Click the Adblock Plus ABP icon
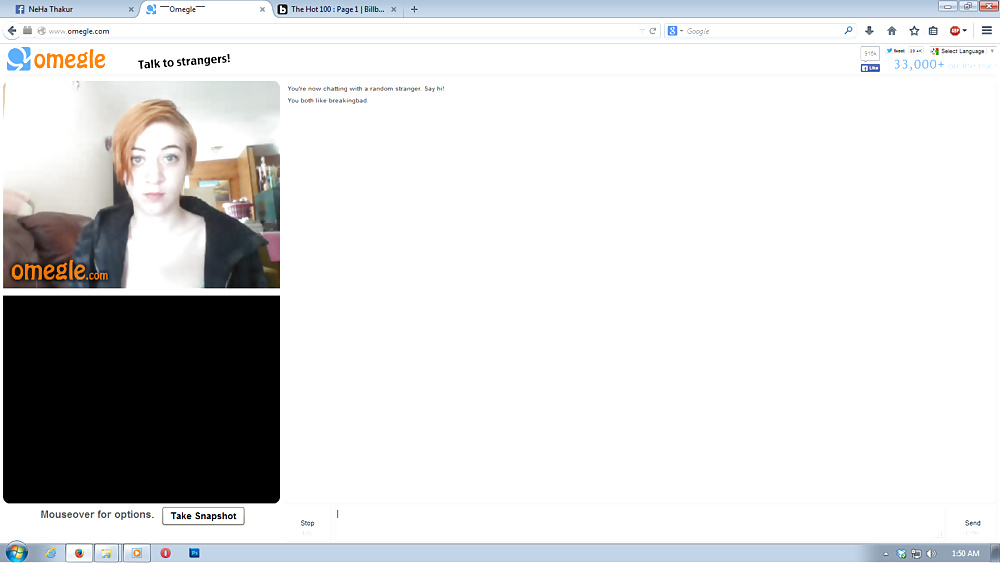Viewport: 1000px width, 563px height. (x=955, y=31)
